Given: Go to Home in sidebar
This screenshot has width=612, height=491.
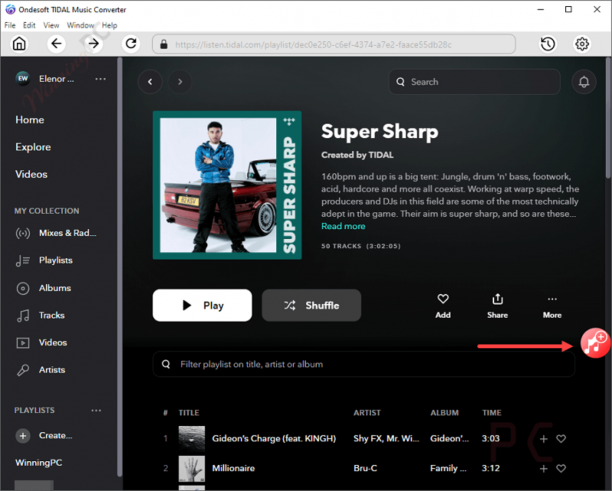Looking at the screenshot, I should point(30,120).
